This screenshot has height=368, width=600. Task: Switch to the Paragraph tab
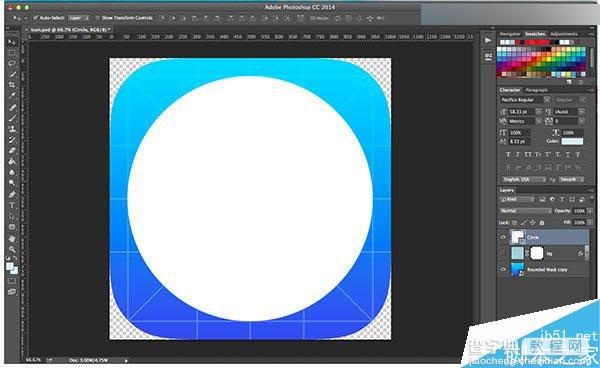tap(536, 90)
